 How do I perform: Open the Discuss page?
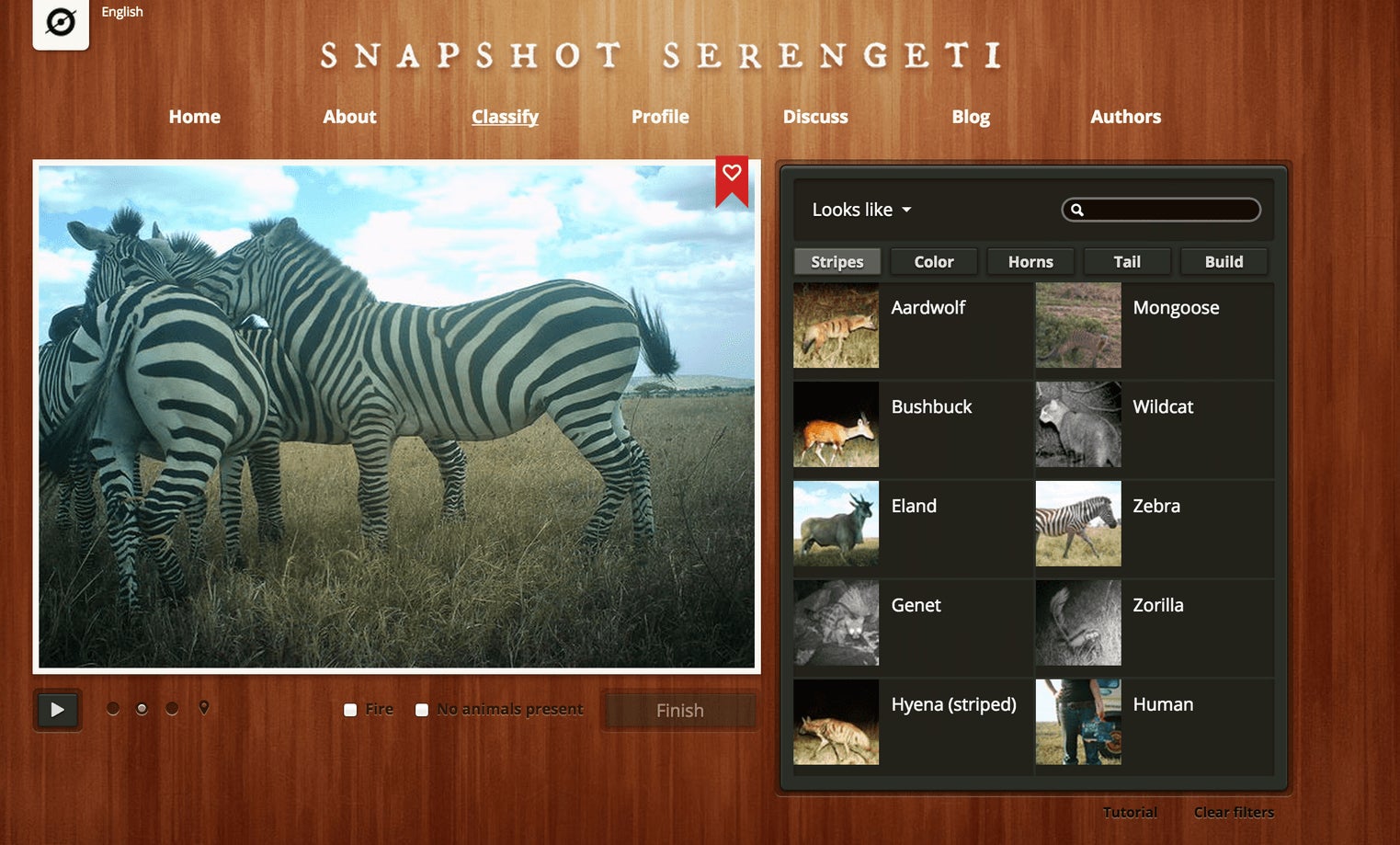[815, 117]
